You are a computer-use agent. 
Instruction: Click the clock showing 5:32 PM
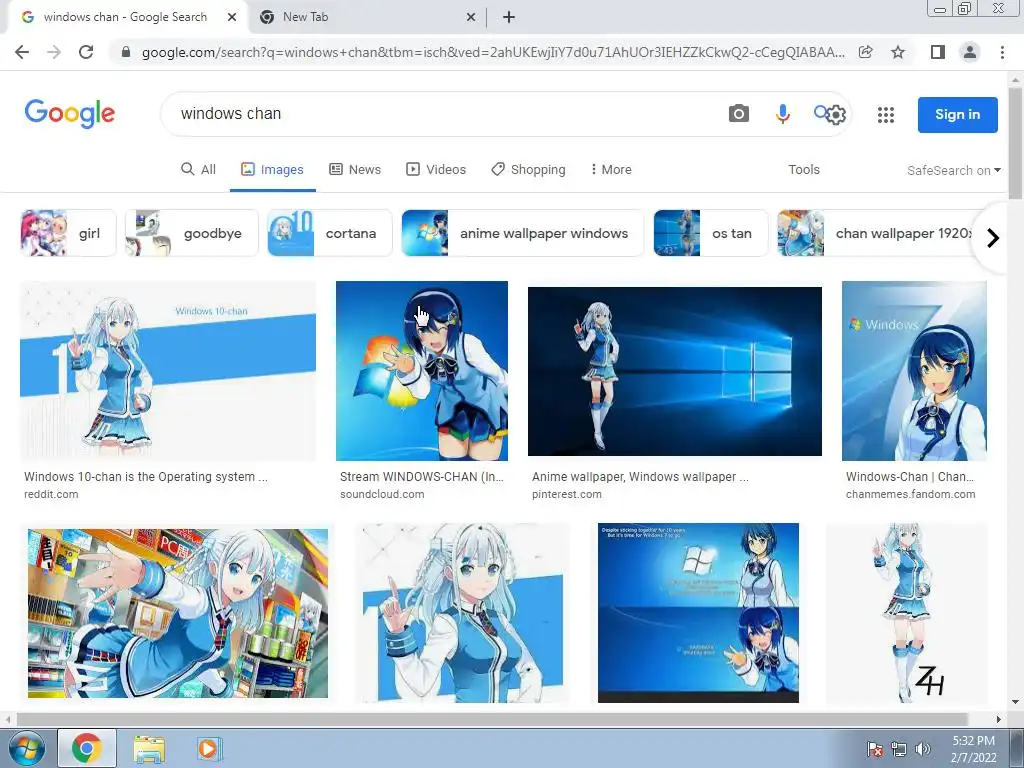[x=973, y=741]
